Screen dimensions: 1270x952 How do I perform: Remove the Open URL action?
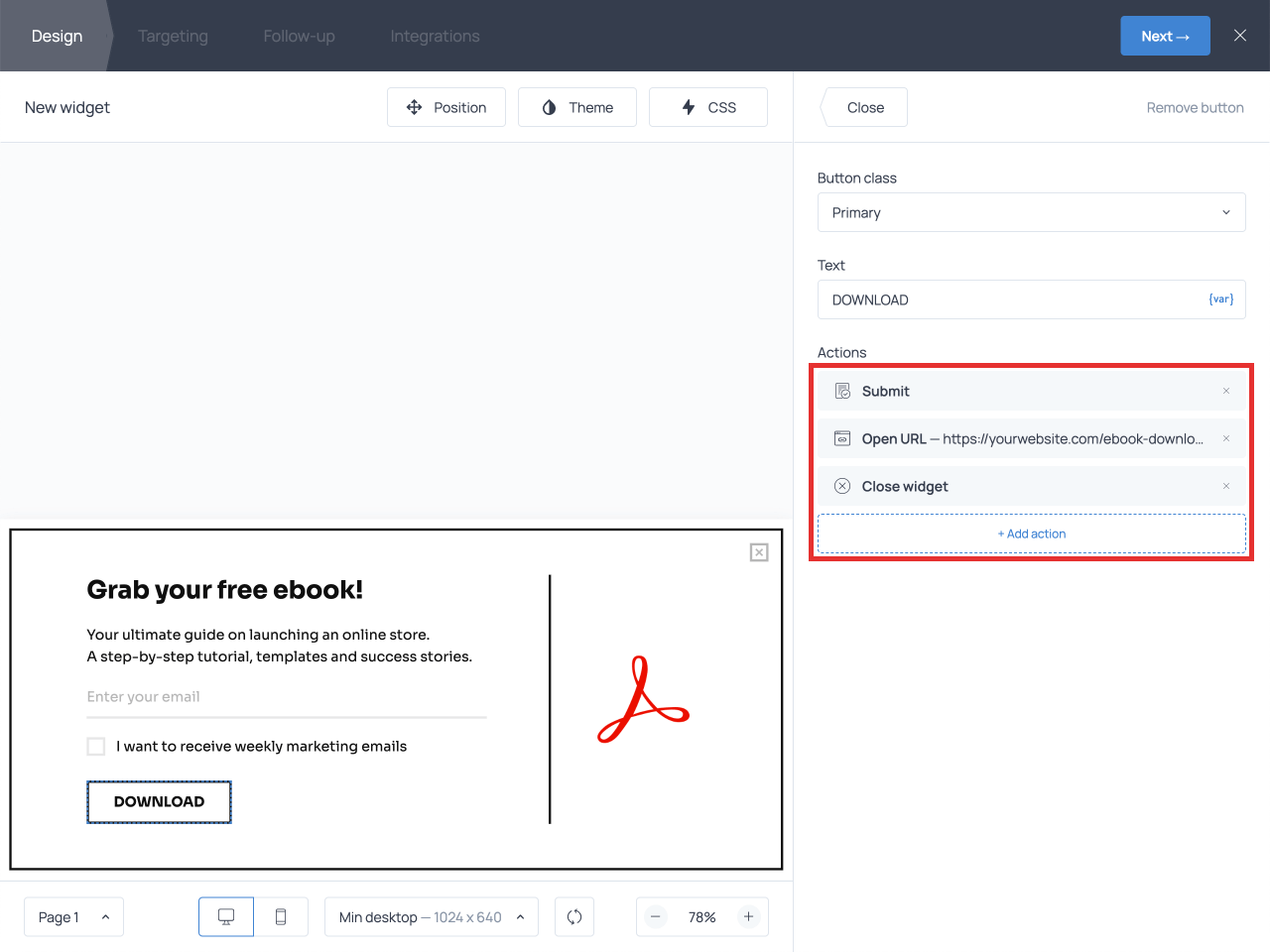pyautogui.click(x=1226, y=438)
